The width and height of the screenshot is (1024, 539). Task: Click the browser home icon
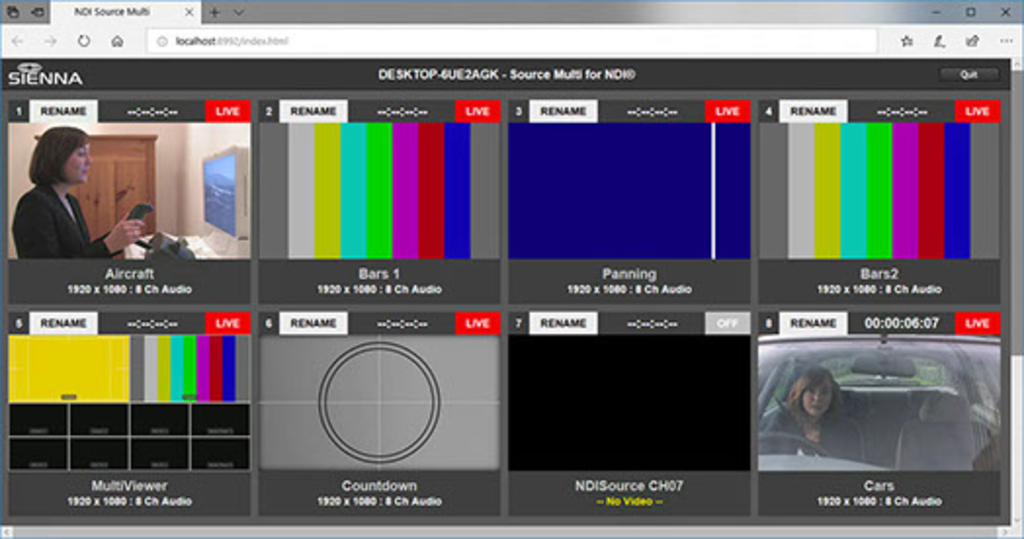(x=117, y=41)
